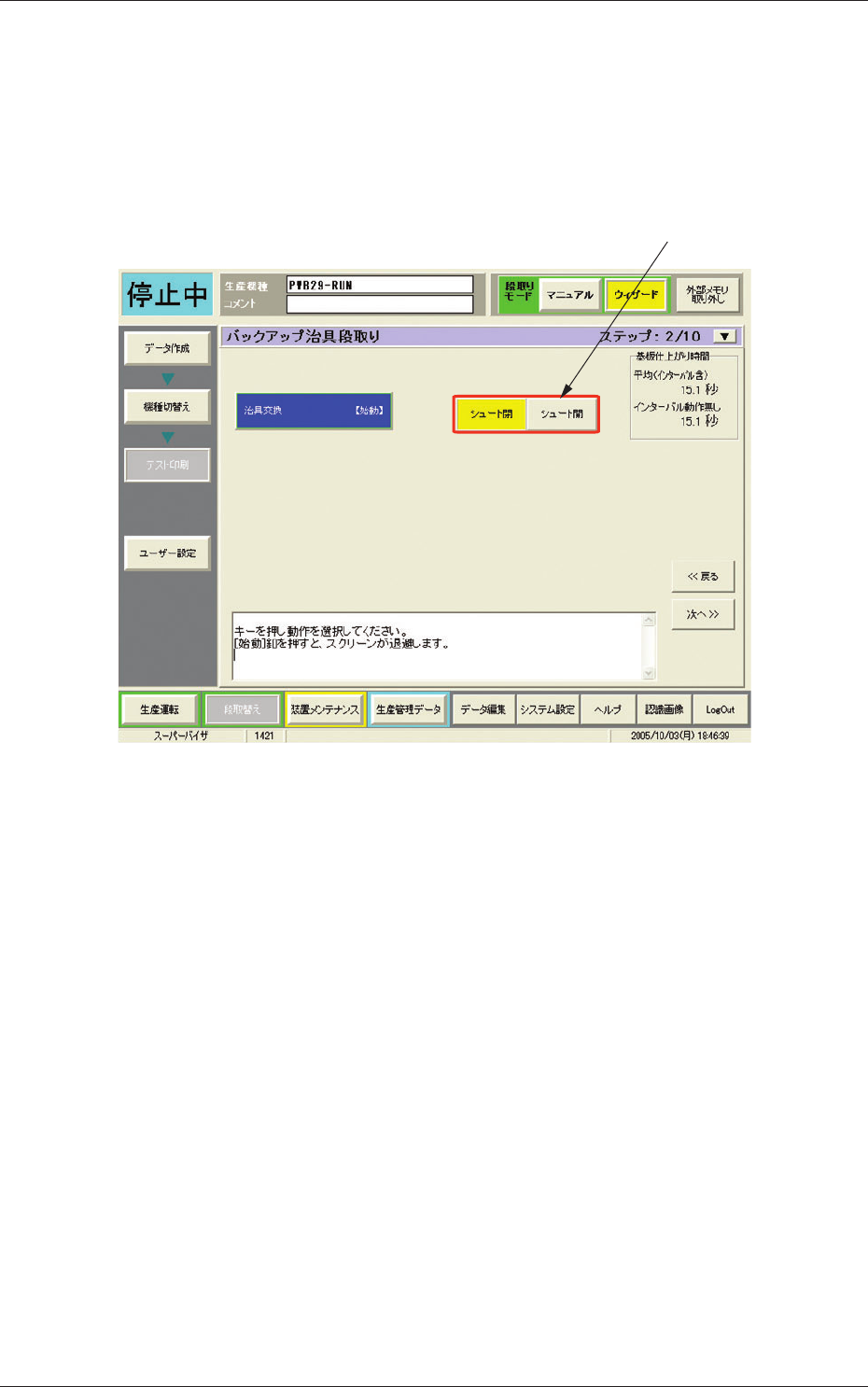Click the スーパーバイザ status bar entry
Image resolution: width=868 pixels, height=1387 pixels.
pyautogui.click(x=181, y=736)
